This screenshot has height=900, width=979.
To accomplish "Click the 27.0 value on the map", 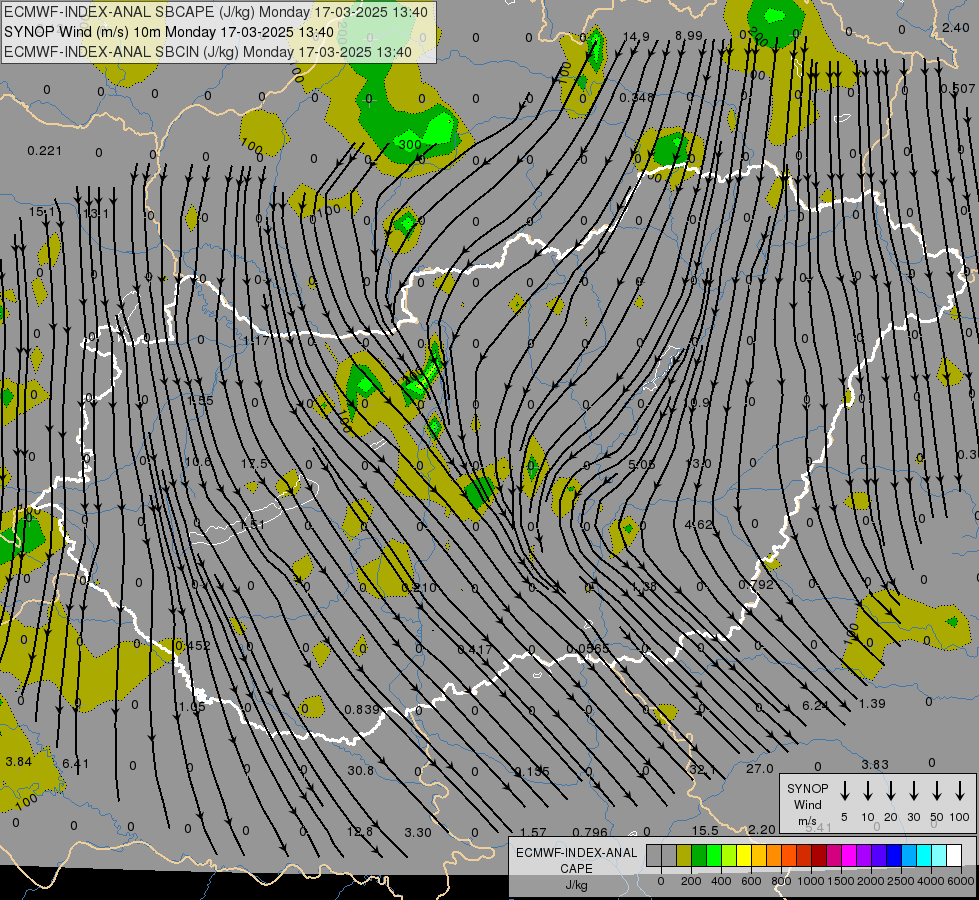I will click(x=760, y=768).
